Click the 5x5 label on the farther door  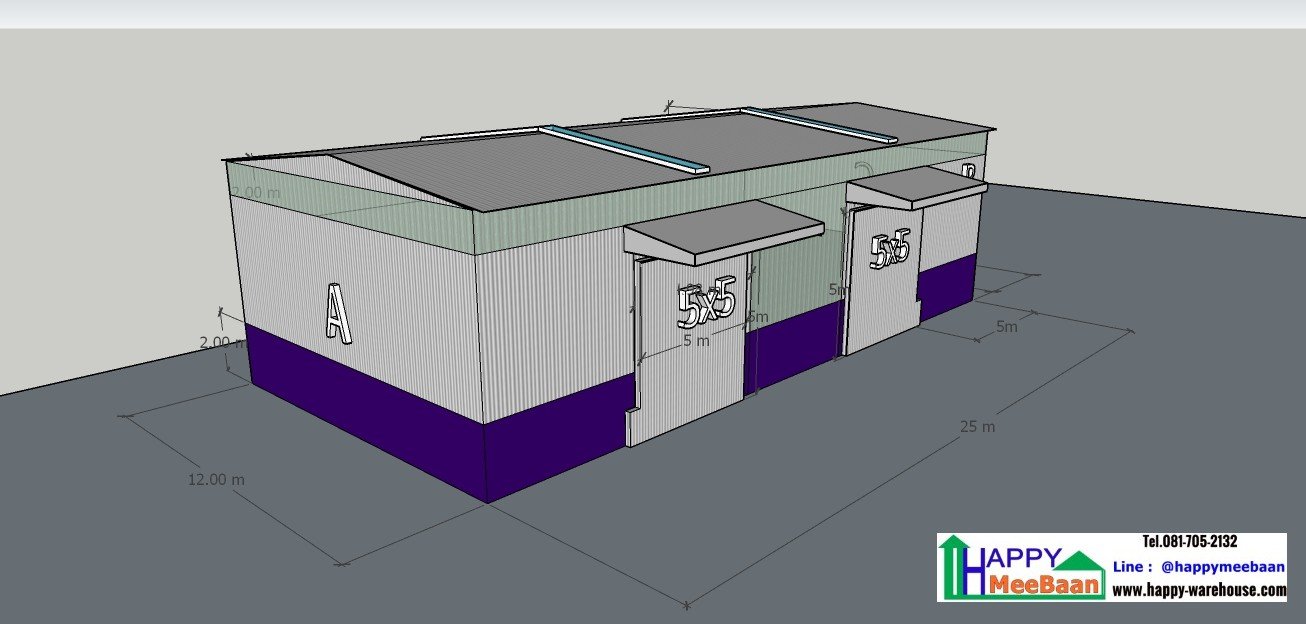point(889,249)
